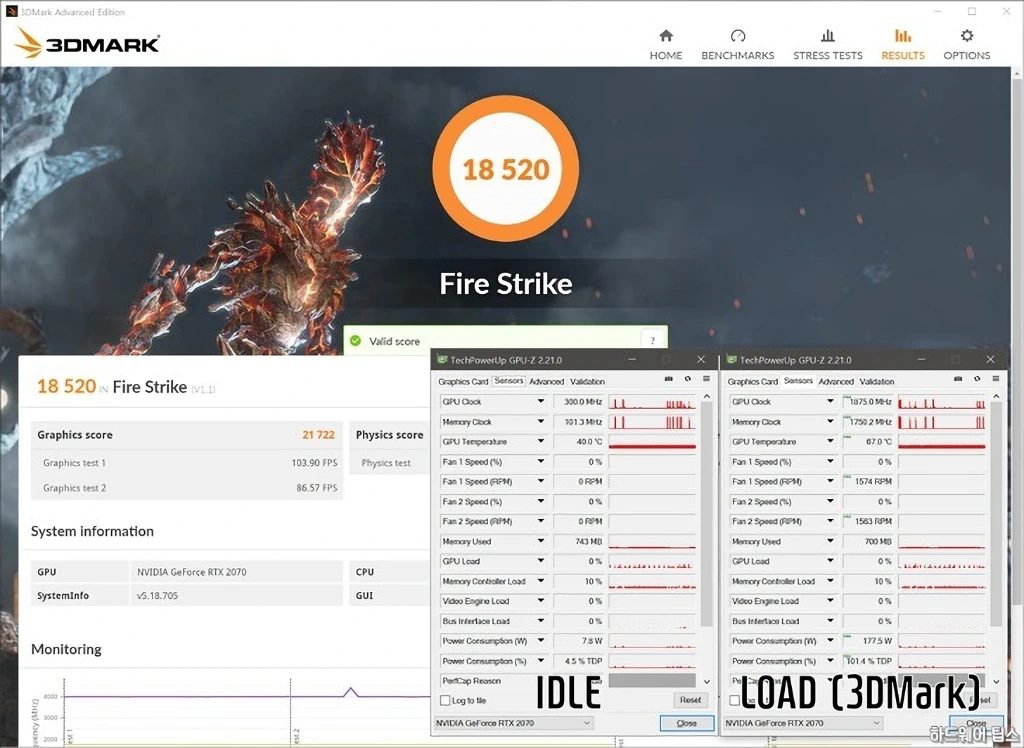Switch to Graphics Card tab in load GPU-Z
The width and height of the screenshot is (1024, 748).
pyautogui.click(x=752, y=382)
